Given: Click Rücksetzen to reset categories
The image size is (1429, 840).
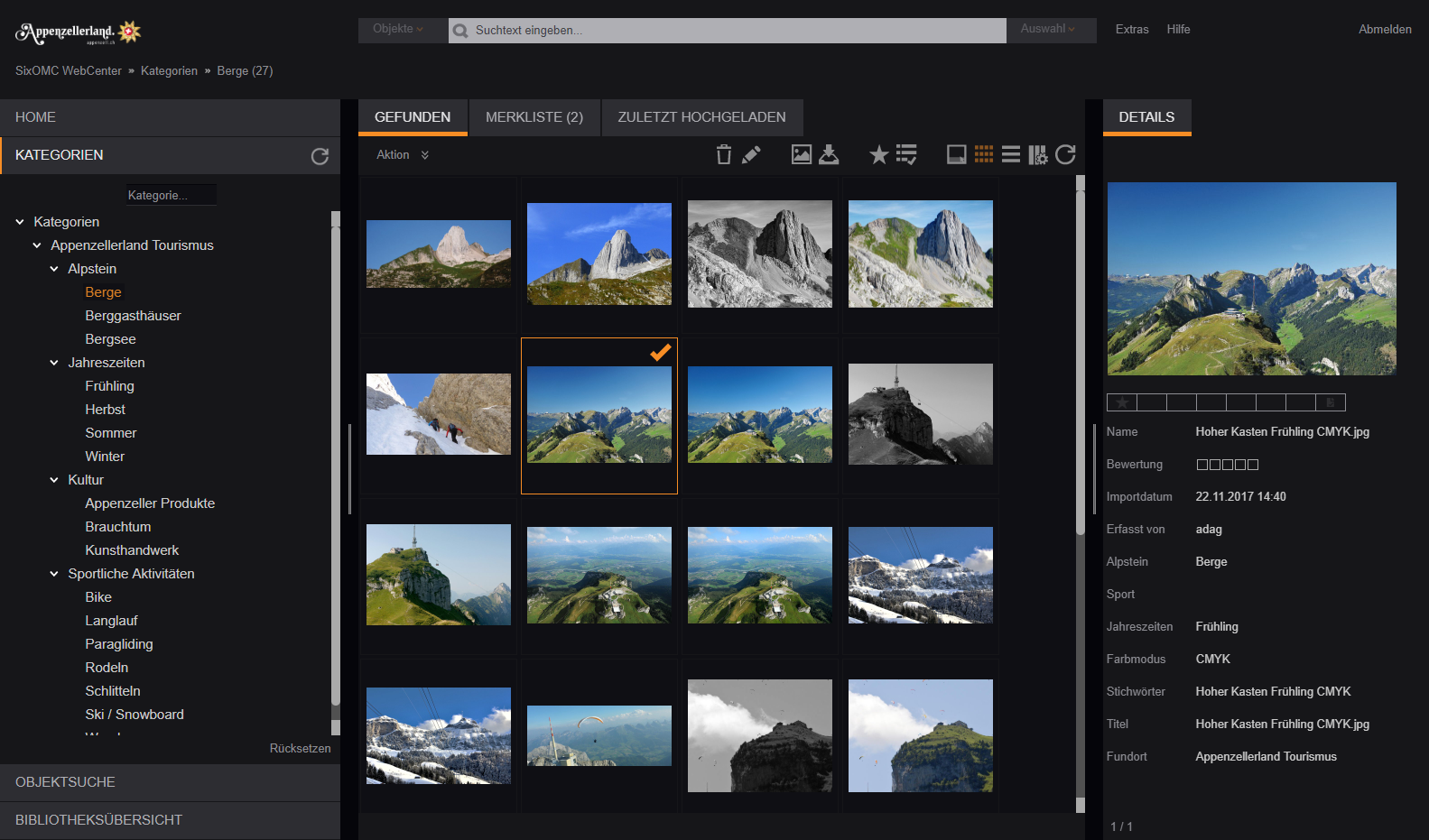Looking at the screenshot, I should point(300,749).
